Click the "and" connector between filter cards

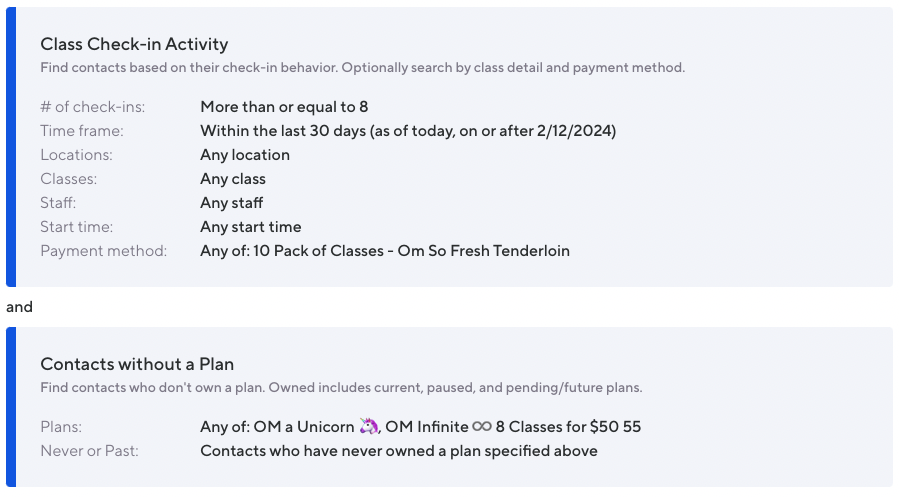pos(19,307)
